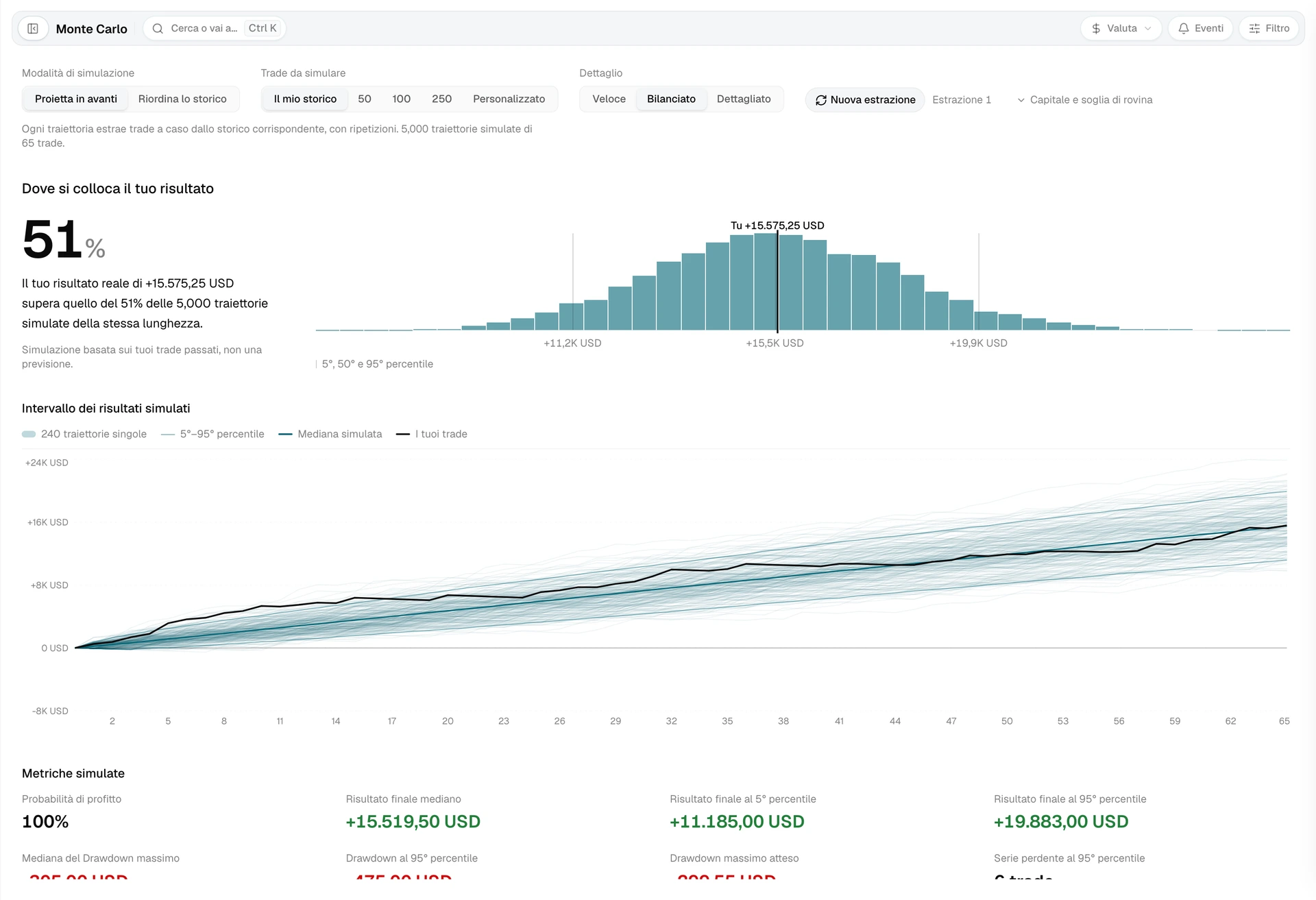Select Proietta in avanti mode
This screenshot has height=900, width=1316.
[76, 99]
